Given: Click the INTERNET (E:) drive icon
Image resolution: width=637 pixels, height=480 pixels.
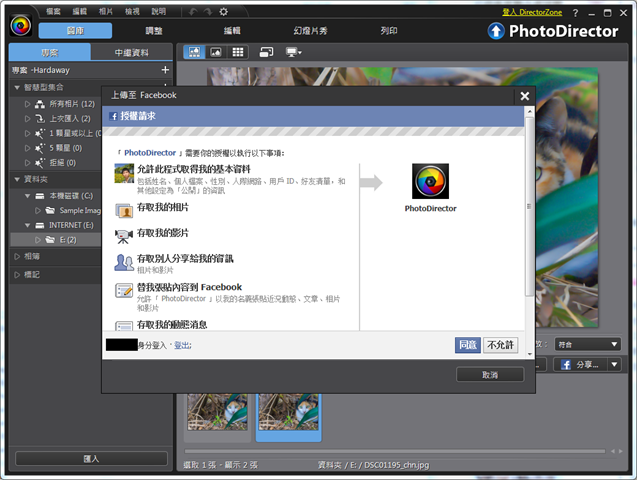Looking at the screenshot, I should click(x=40, y=225).
